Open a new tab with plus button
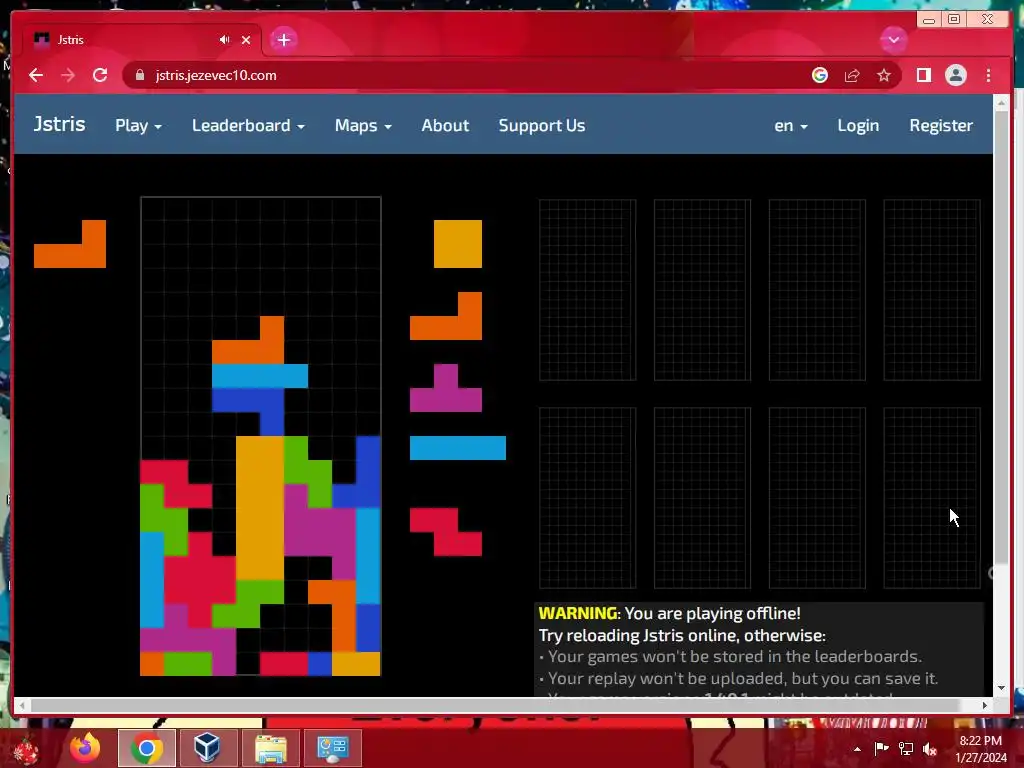Image resolution: width=1024 pixels, height=768 pixels. point(283,40)
